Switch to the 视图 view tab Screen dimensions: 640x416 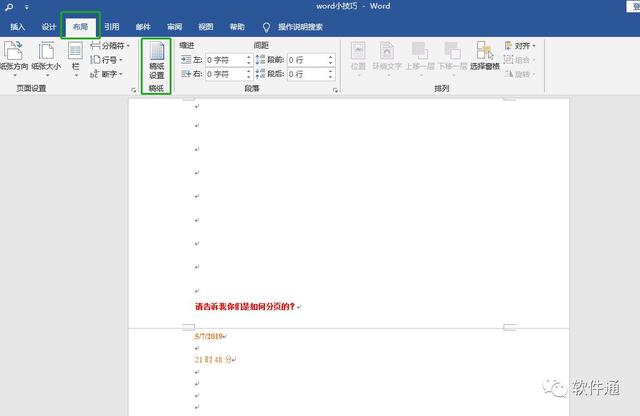coord(206,27)
